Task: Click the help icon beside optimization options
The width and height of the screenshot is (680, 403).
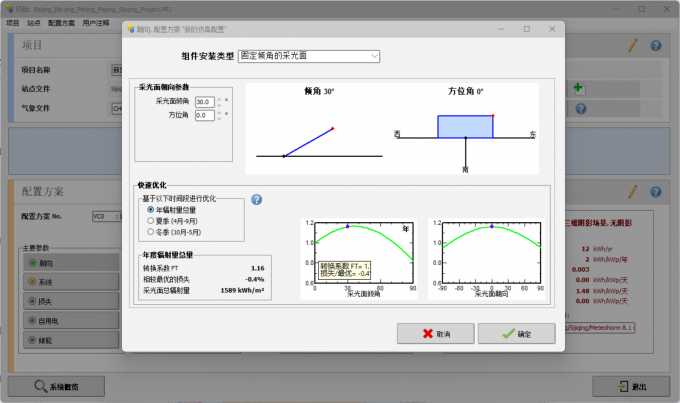Action: pyautogui.click(x=256, y=200)
